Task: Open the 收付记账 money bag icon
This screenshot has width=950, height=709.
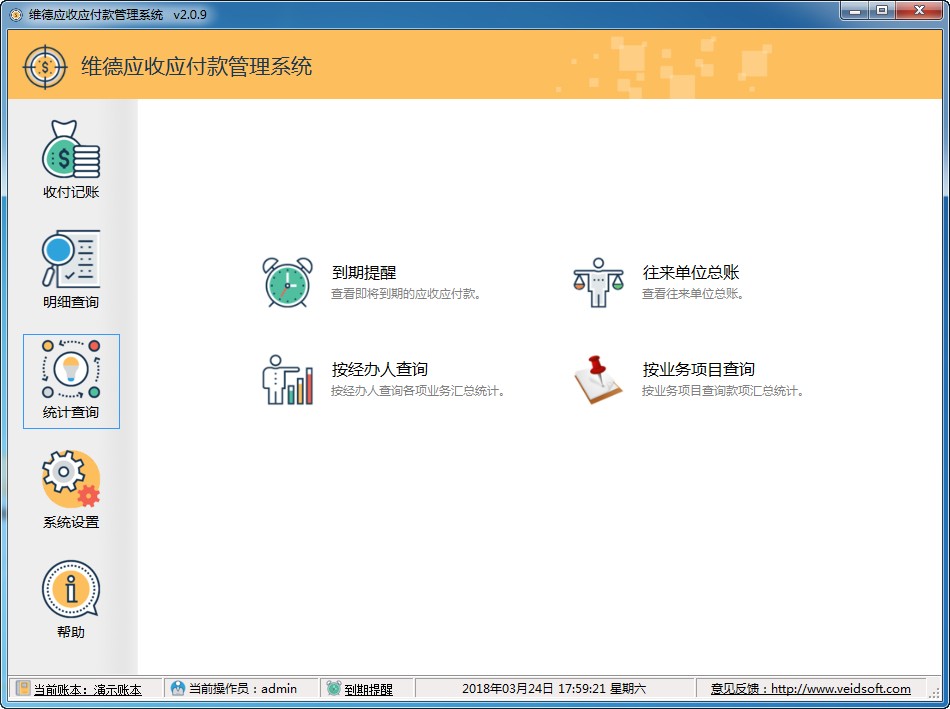Action: pyautogui.click(x=71, y=150)
